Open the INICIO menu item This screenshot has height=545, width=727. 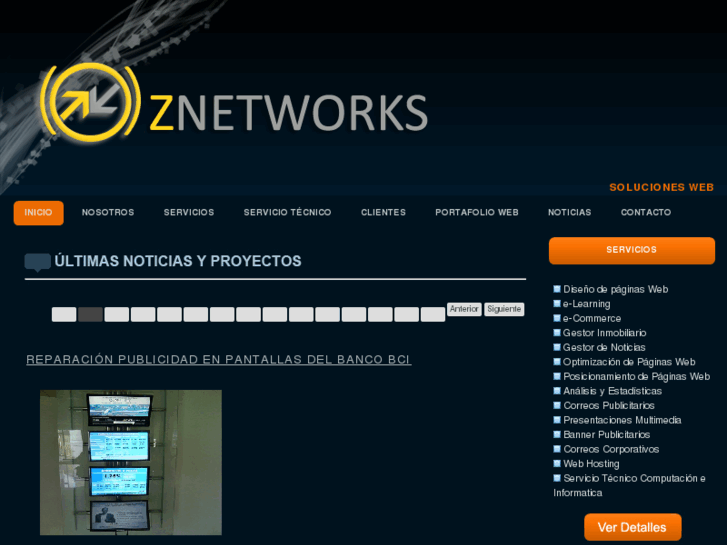coord(38,213)
